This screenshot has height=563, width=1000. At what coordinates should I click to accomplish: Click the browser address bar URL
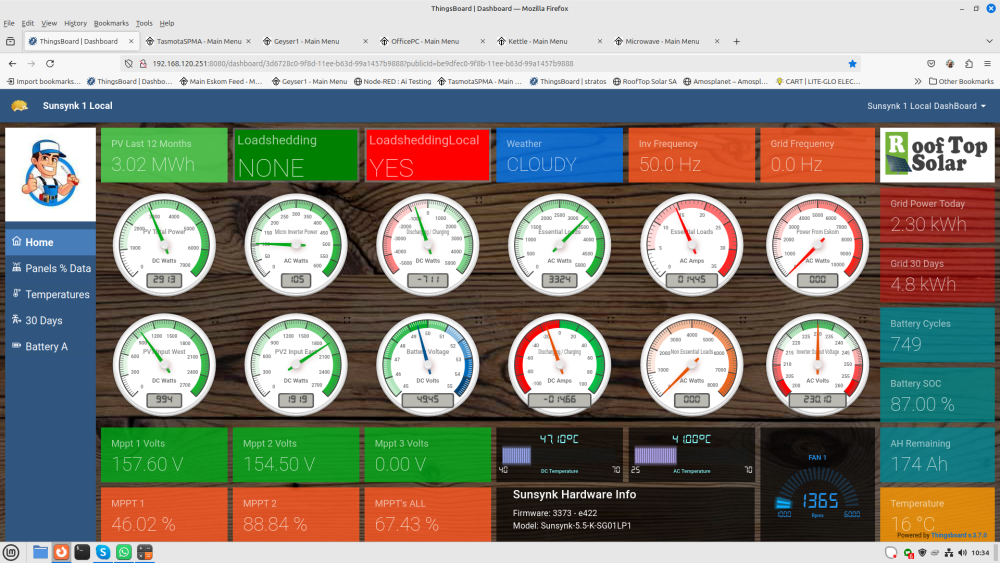362,64
